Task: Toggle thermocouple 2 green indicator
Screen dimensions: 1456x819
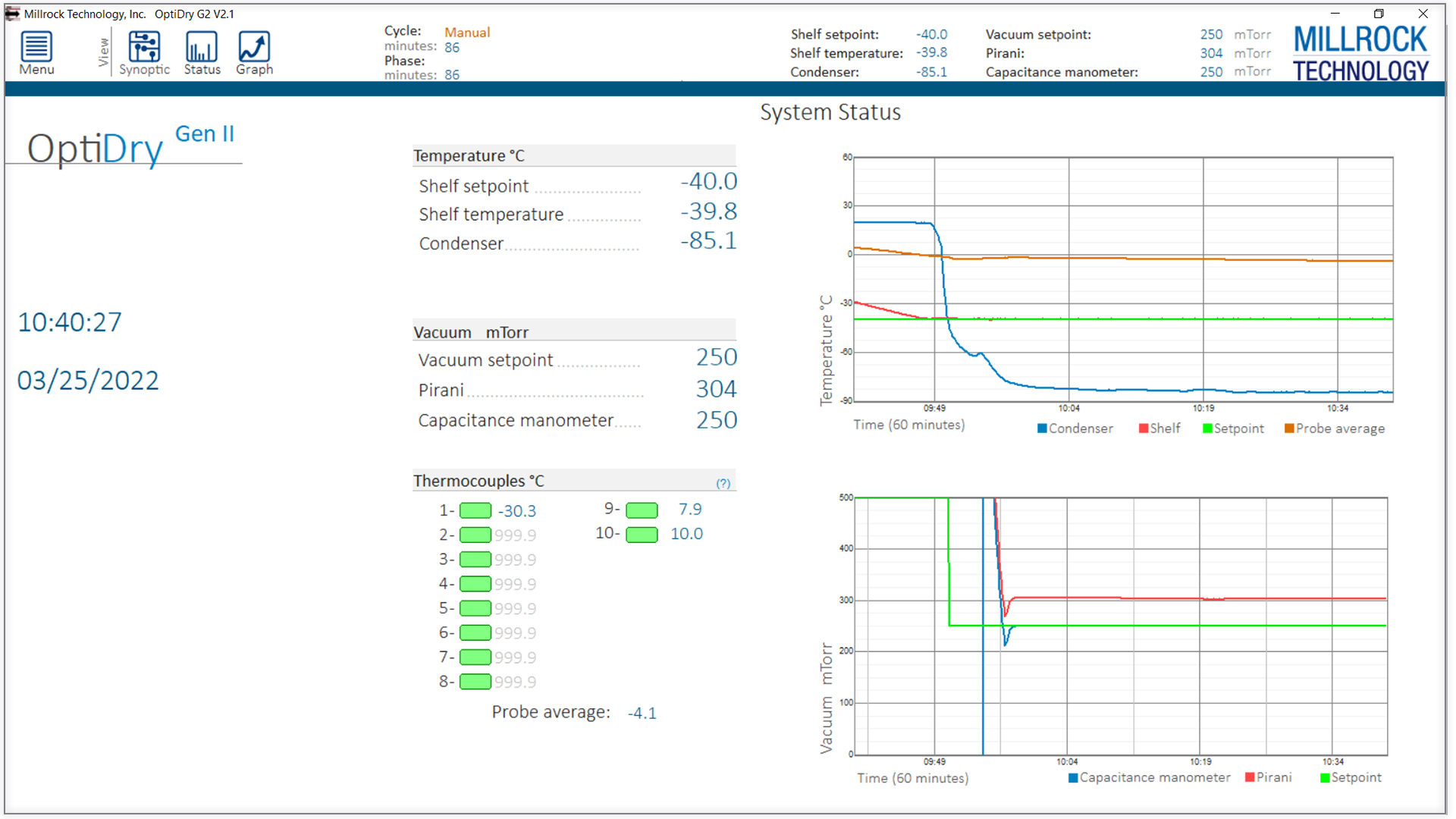Action: [x=475, y=535]
